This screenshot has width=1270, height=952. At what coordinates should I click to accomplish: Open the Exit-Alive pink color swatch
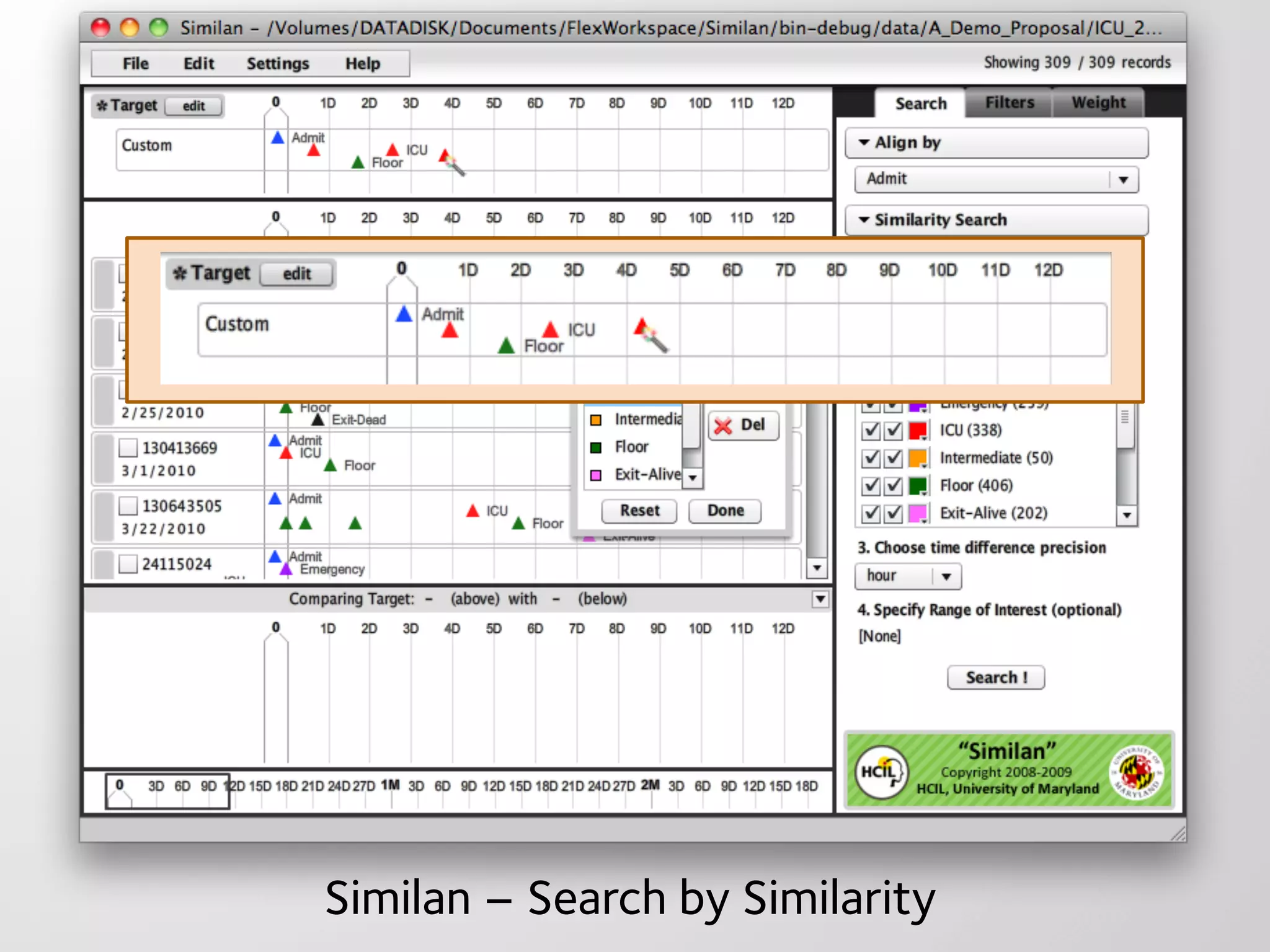[918, 513]
